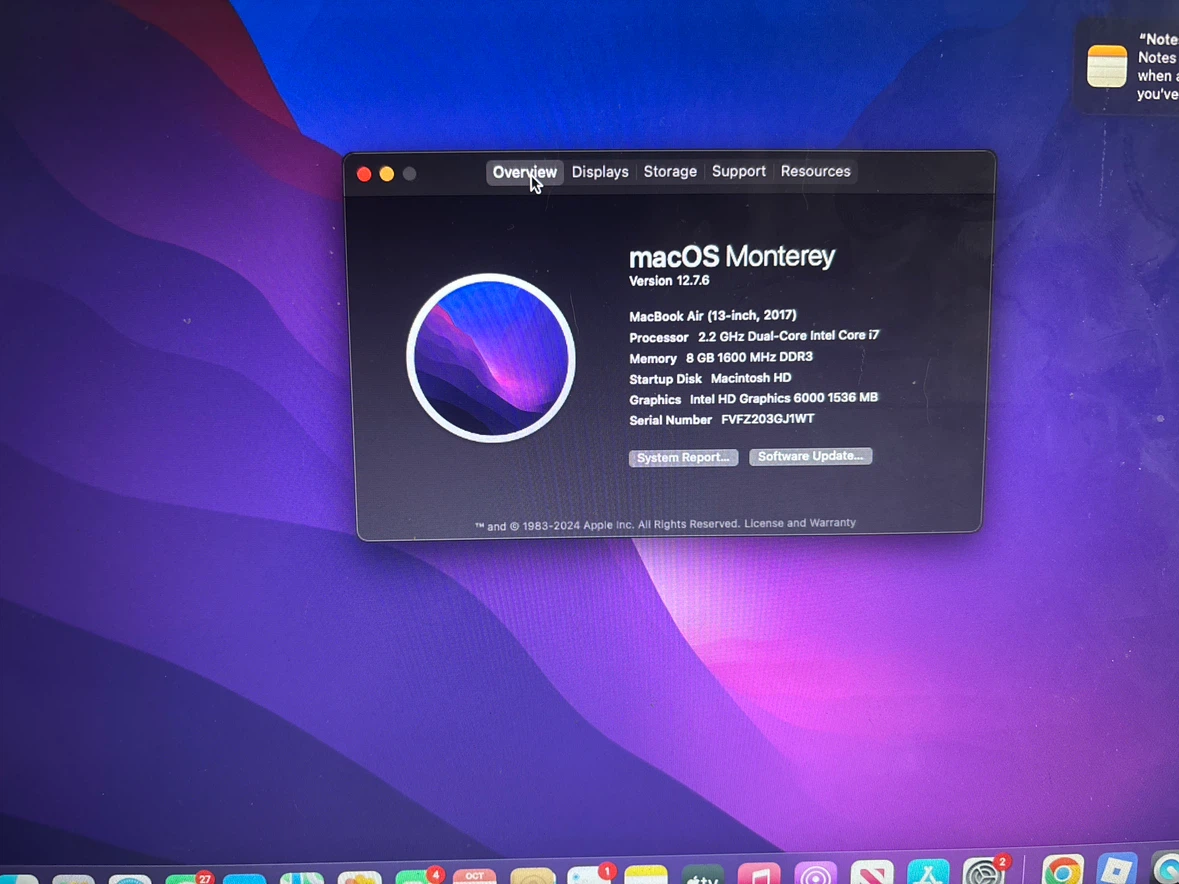The height and width of the screenshot is (884, 1179).
Task: Open the Calendar icon showing OCT
Action: click(x=474, y=876)
